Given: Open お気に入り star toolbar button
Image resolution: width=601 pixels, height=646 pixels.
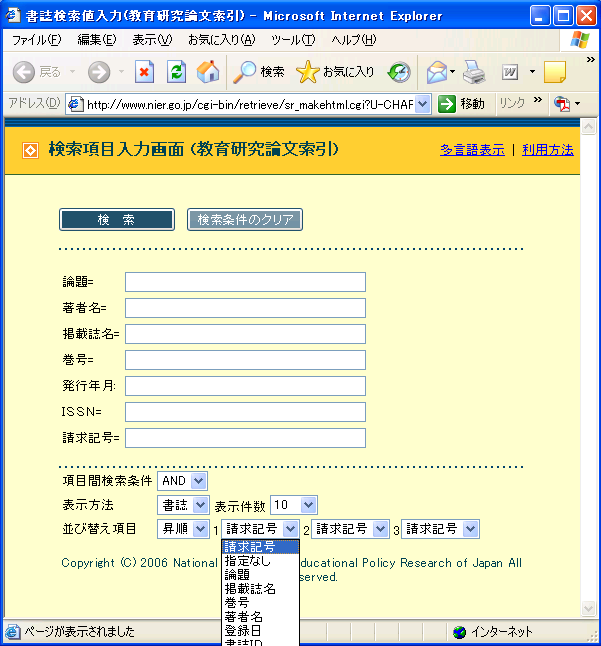Looking at the screenshot, I should [x=335, y=72].
